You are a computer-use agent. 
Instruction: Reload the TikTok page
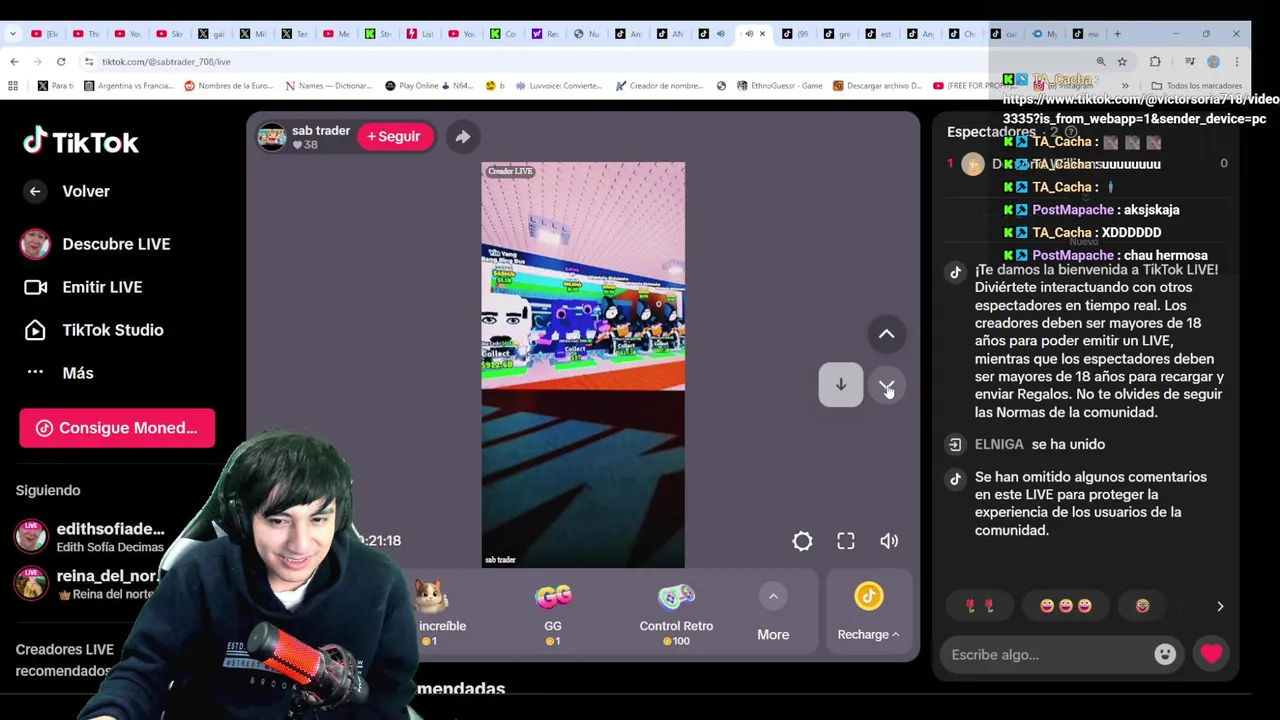pos(61,62)
